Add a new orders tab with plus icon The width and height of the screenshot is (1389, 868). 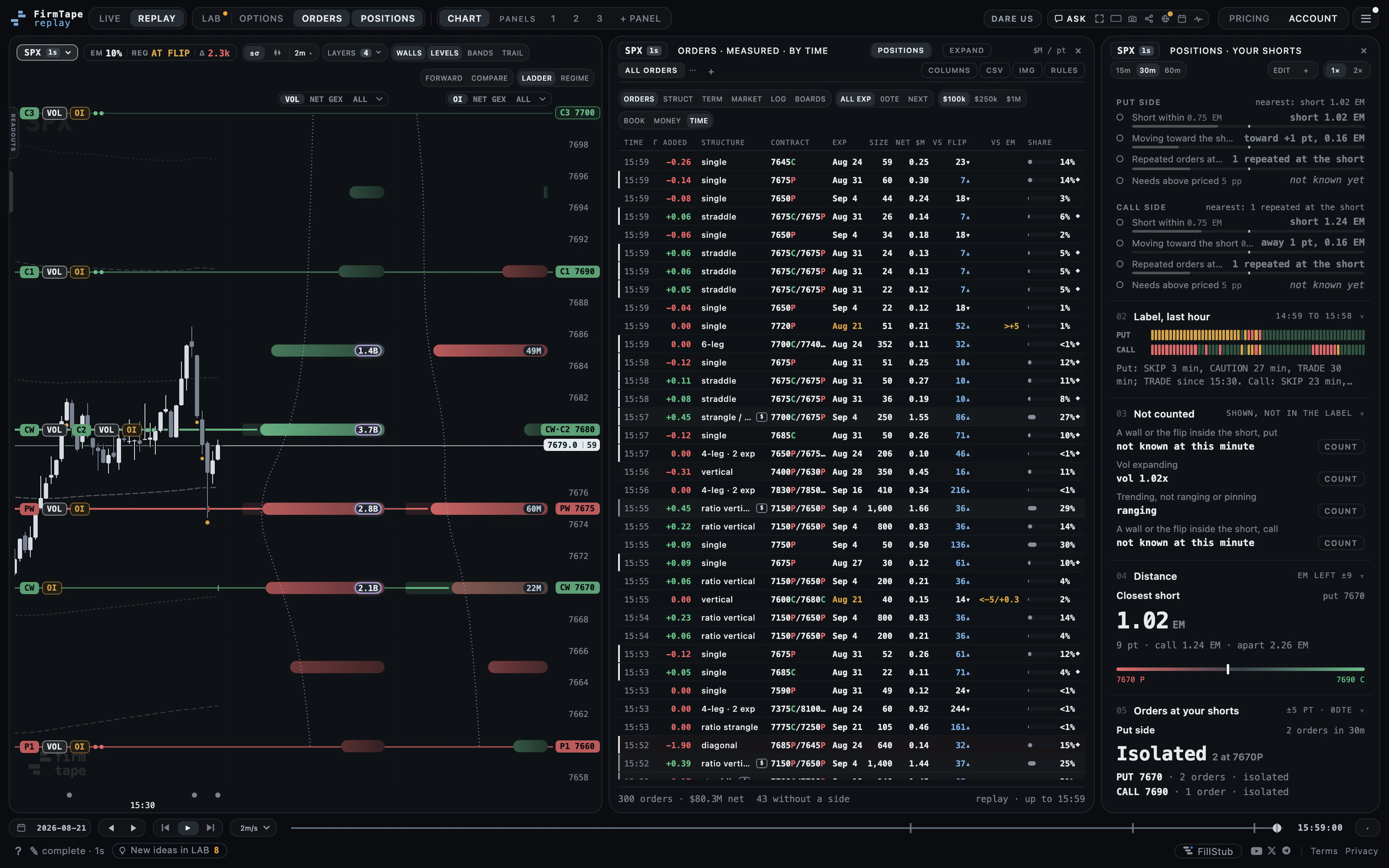click(x=711, y=71)
